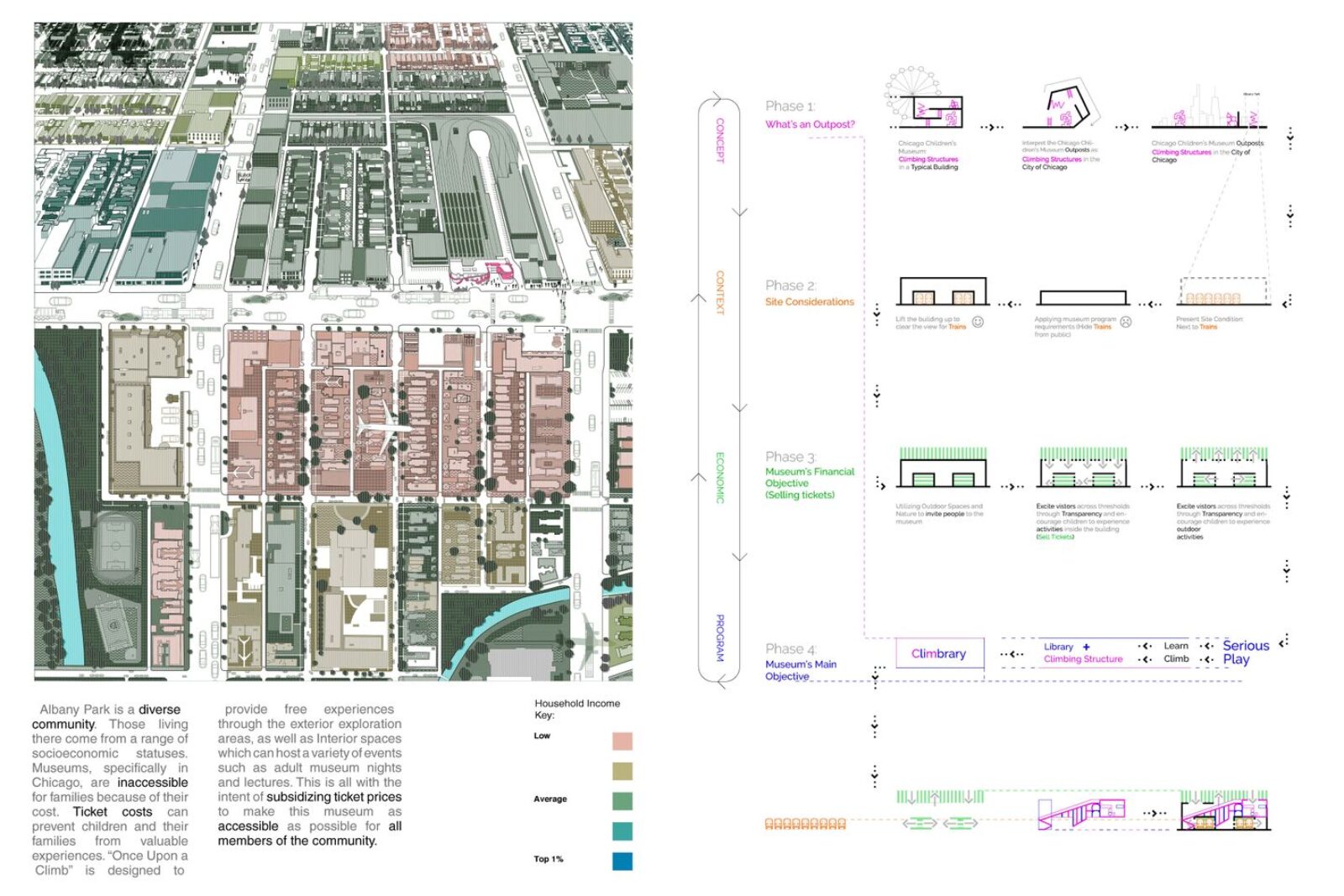Click the Utilizing Outdoor Spaces and Nature caption
The image size is (1344, 896).
939,514
